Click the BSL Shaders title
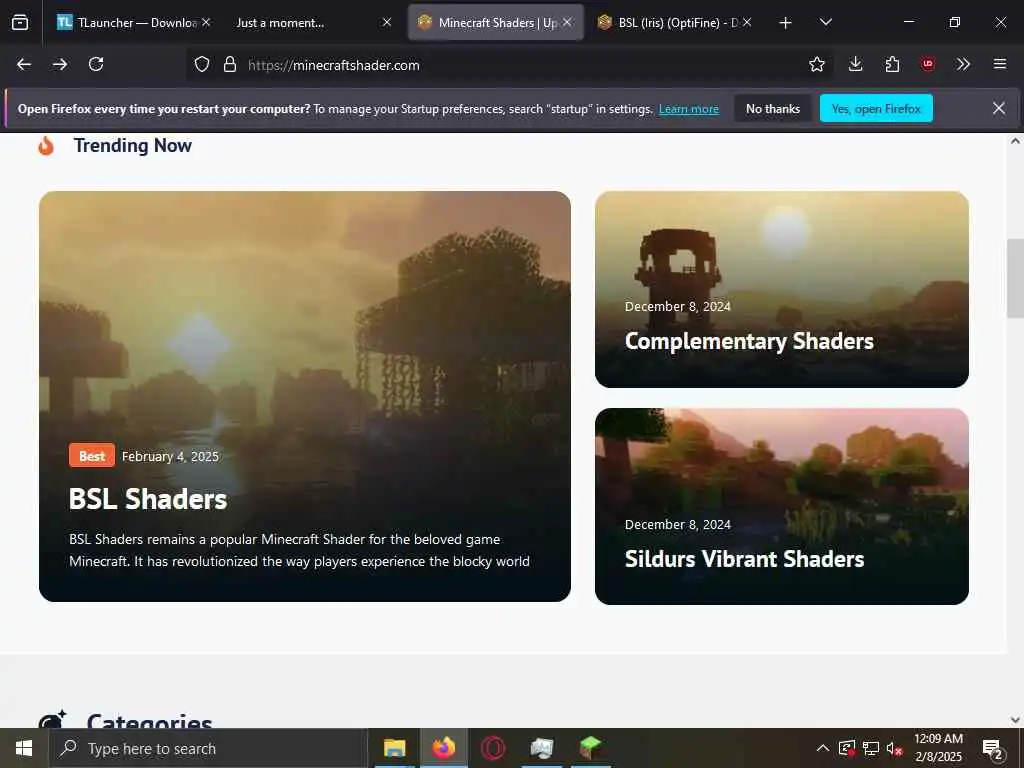This screenshot has height=768, width=1024. pos(148,500)
